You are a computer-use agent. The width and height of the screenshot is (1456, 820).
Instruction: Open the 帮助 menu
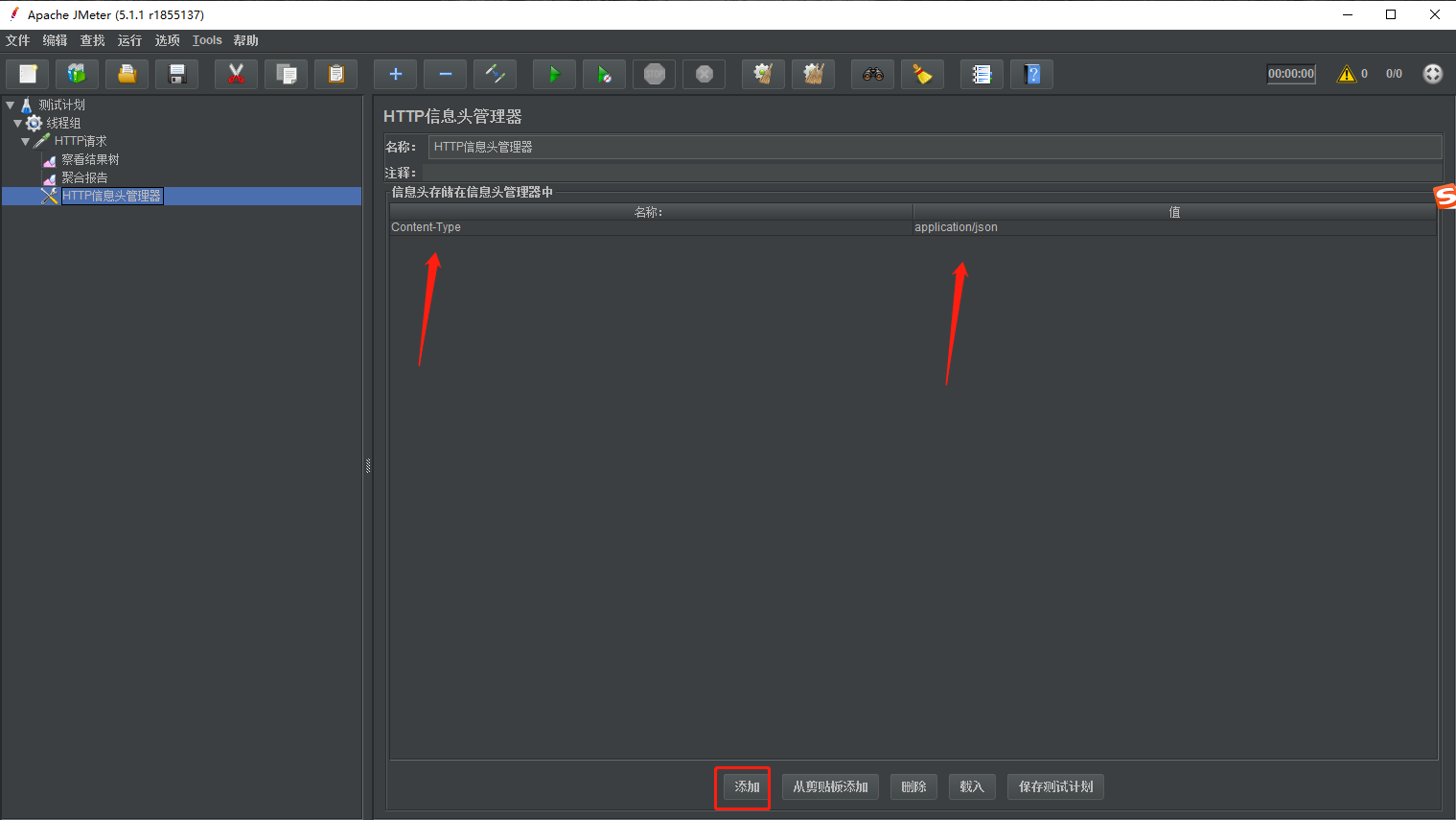point(245,40)
